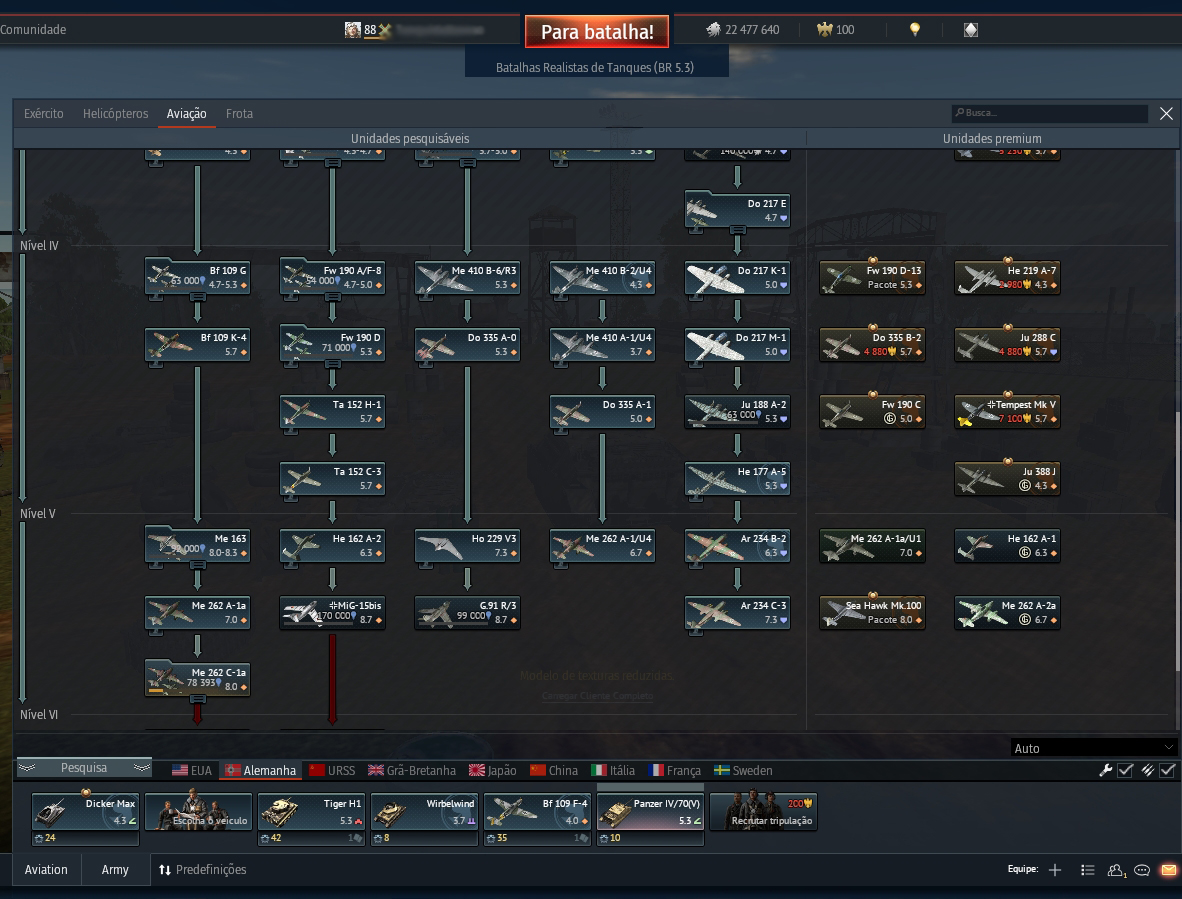Select the Sweden flag nation
The height and width of the screenshot is (899, 1182).
coord(743,770)
